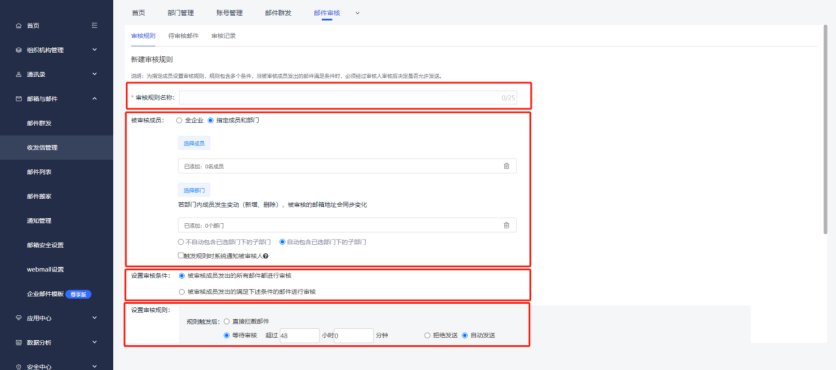Open 邮件群发 in the sidebar

(39, 123)
